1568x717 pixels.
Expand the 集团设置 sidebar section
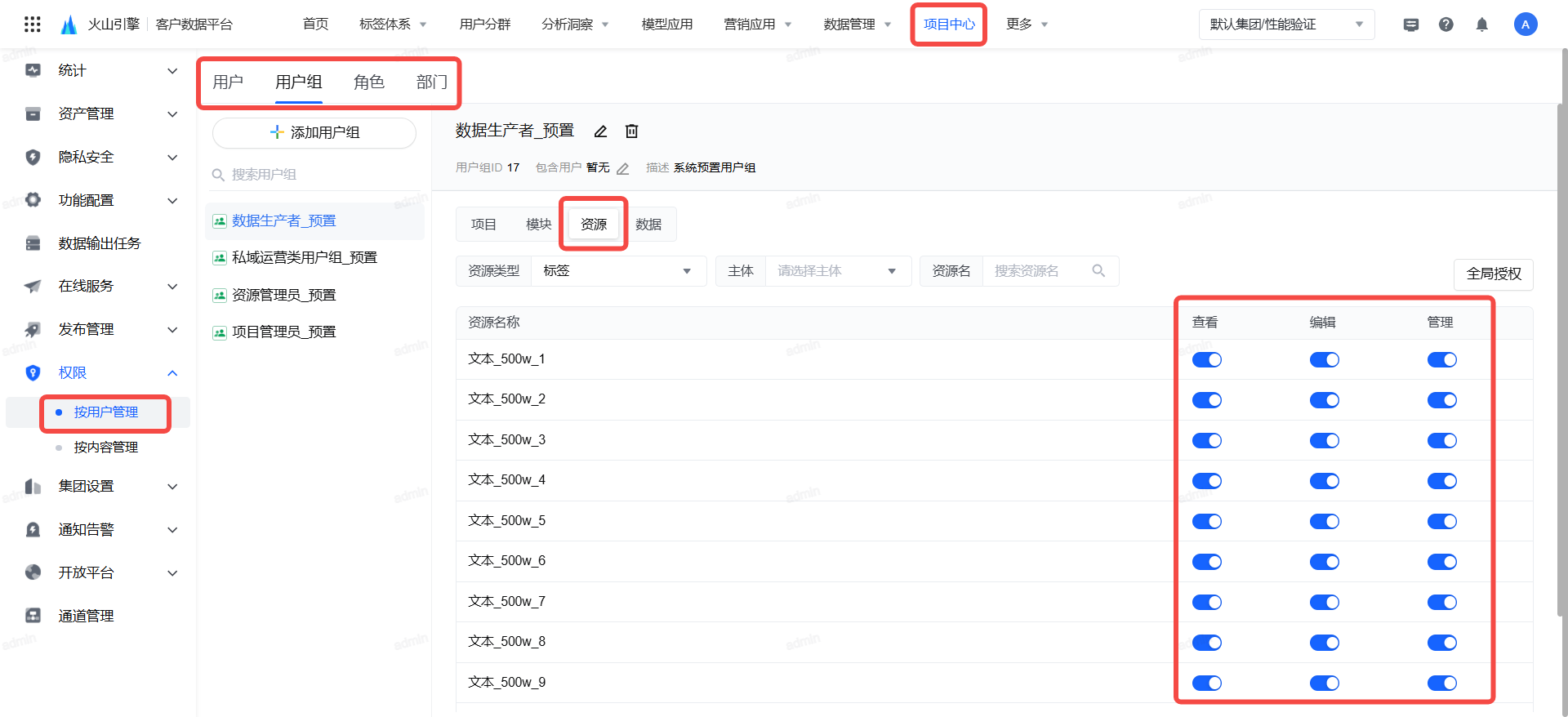click(172, 487)
